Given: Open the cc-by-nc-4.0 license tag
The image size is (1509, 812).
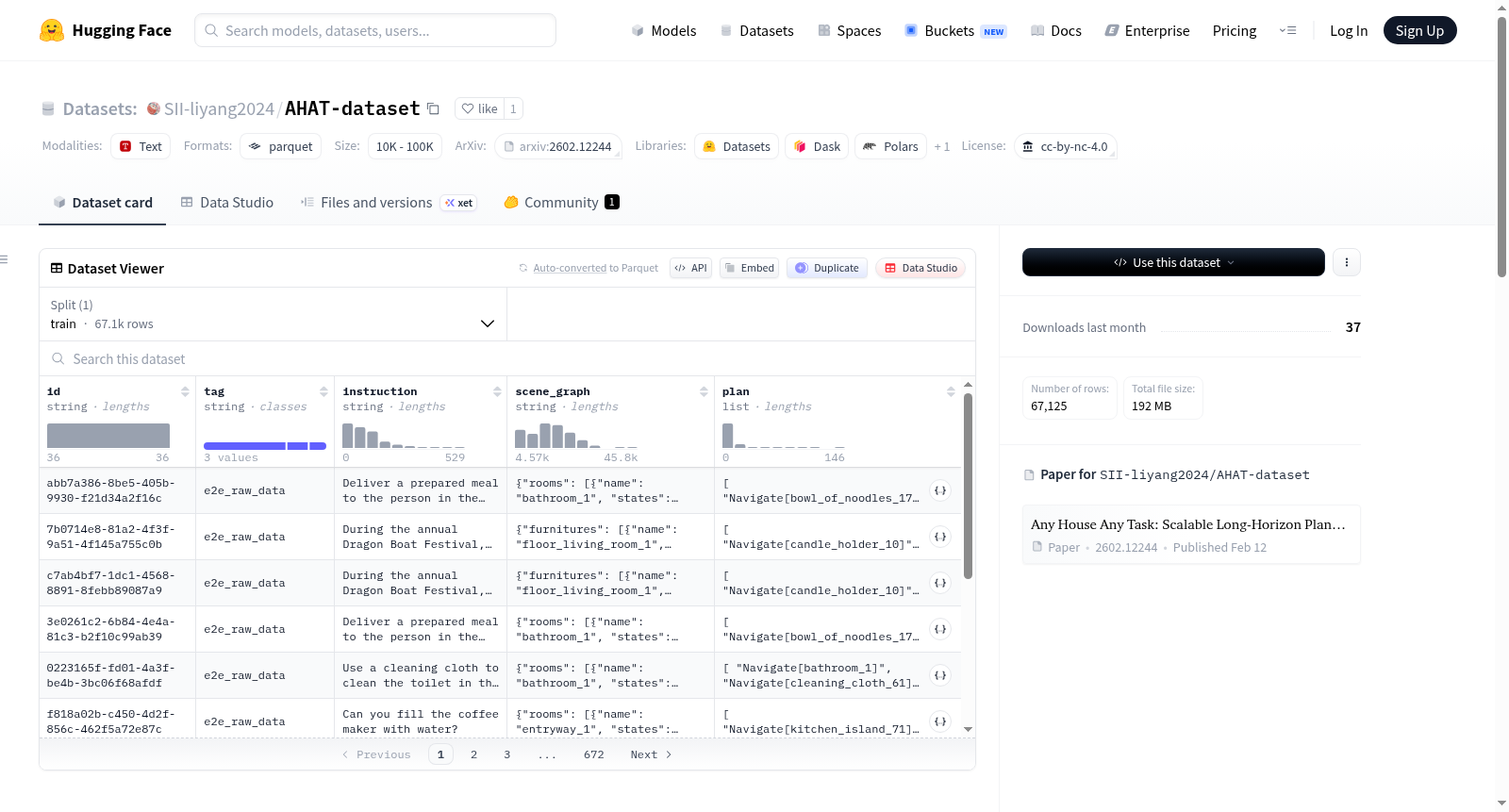Looking at the screenshot, I should (x=1066, y=146).
